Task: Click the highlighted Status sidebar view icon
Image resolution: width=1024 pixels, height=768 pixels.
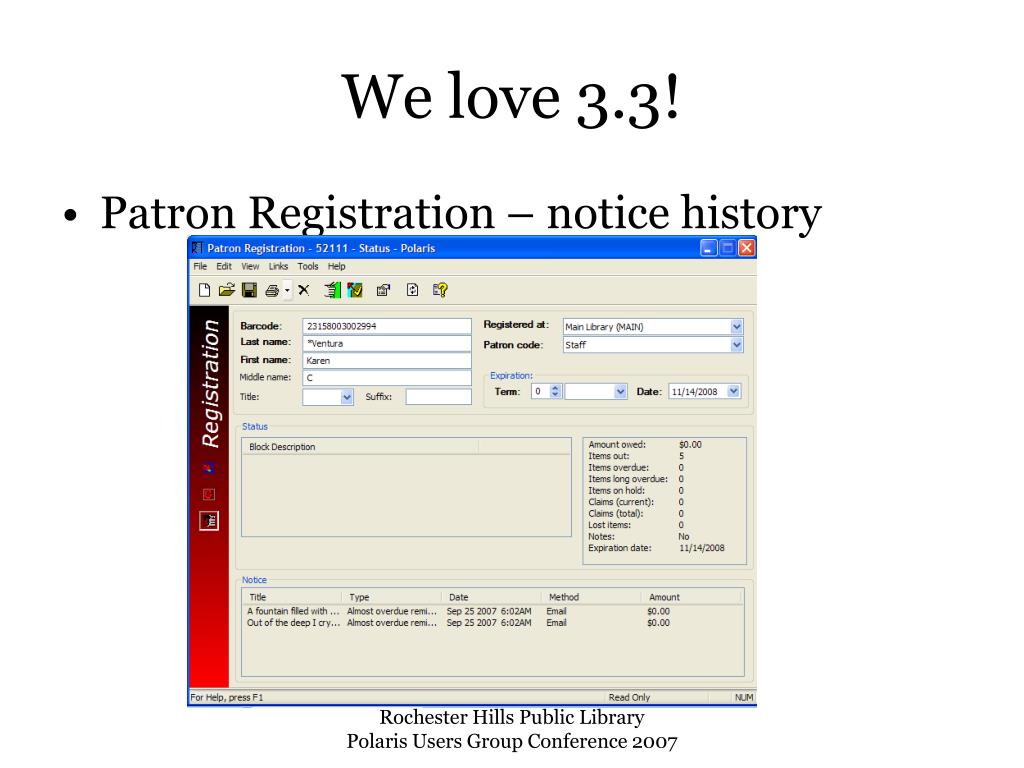Action: pyautogui.click(x=209, y=520)
